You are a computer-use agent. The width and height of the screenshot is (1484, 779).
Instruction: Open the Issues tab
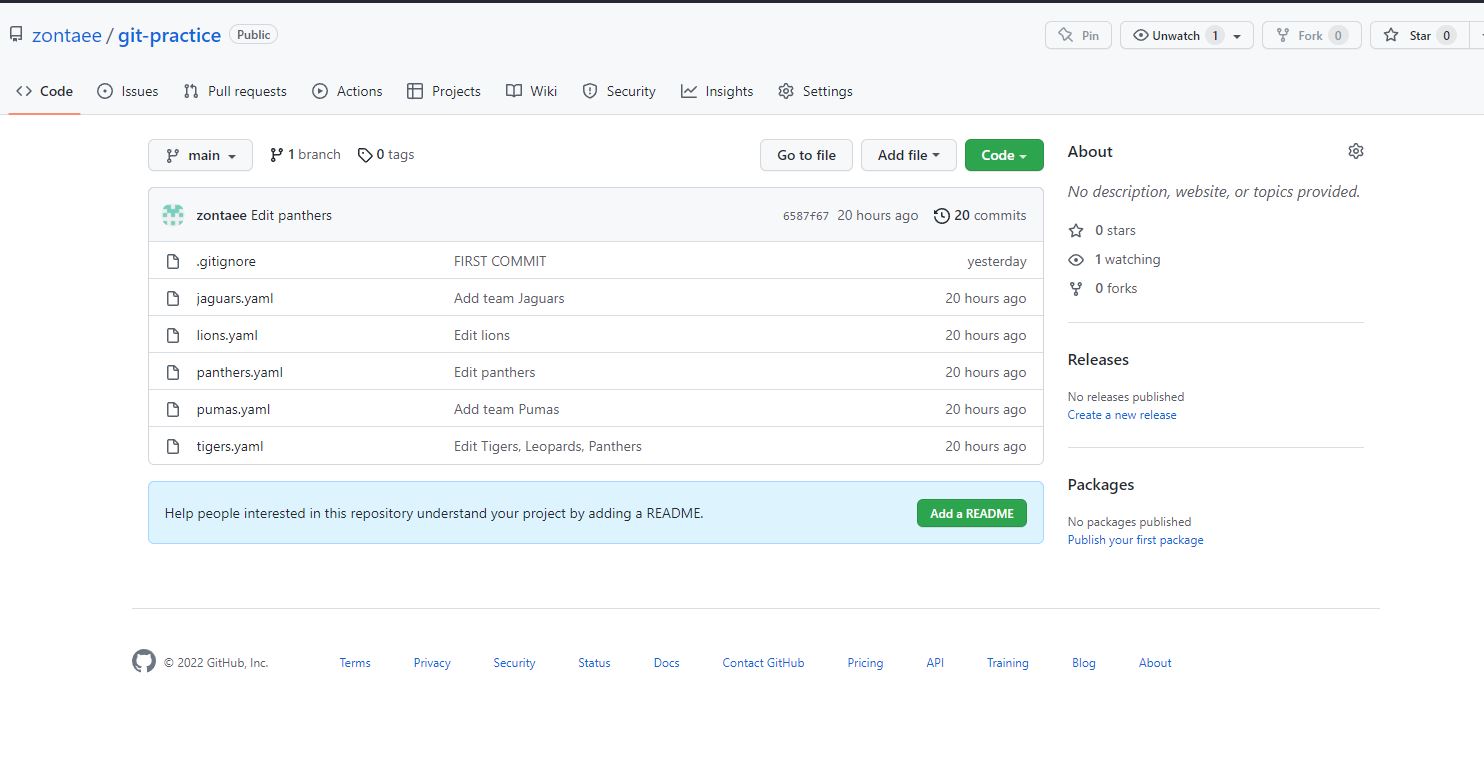coord(128,91)
